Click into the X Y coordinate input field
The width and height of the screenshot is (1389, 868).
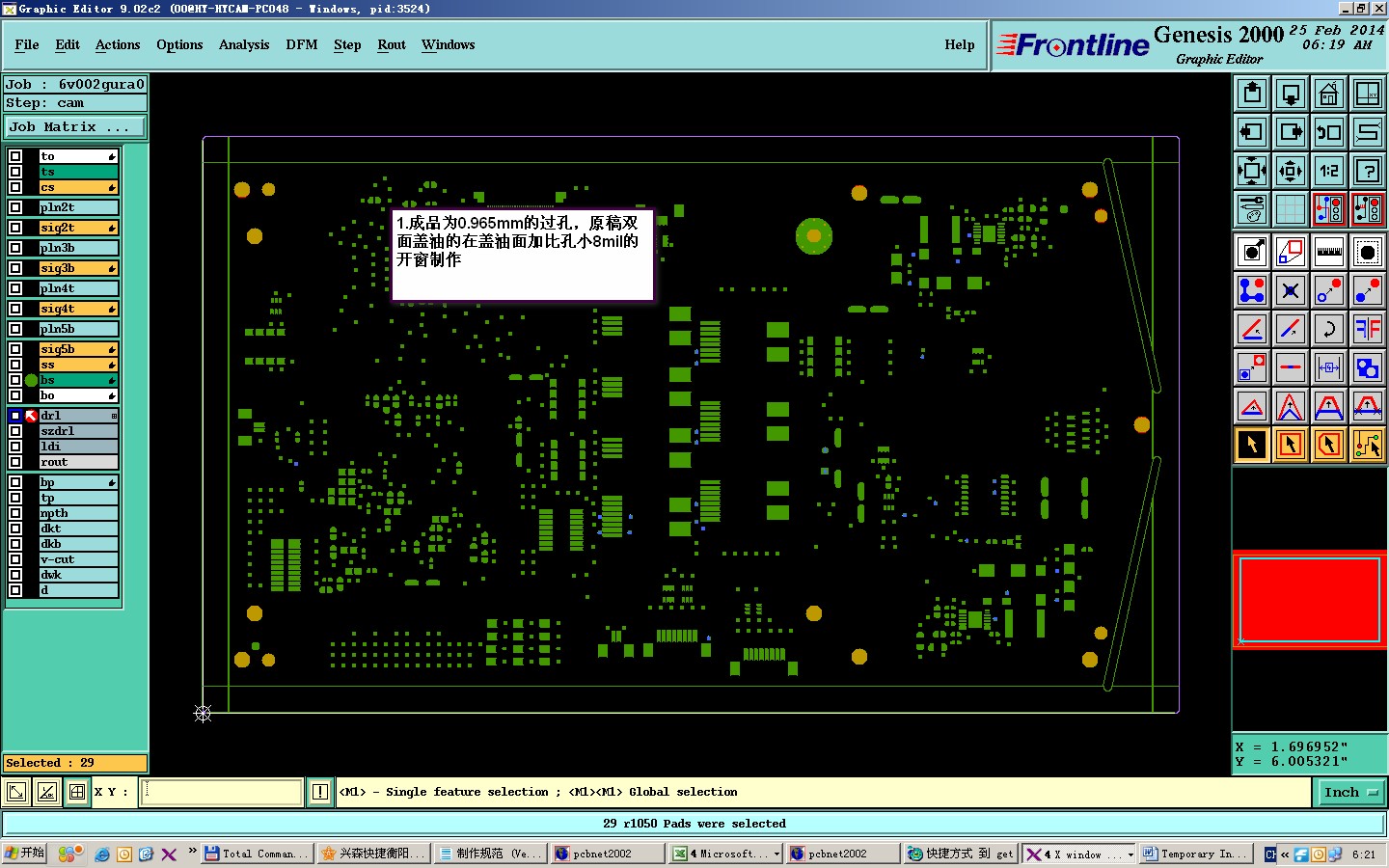(222, 793)
